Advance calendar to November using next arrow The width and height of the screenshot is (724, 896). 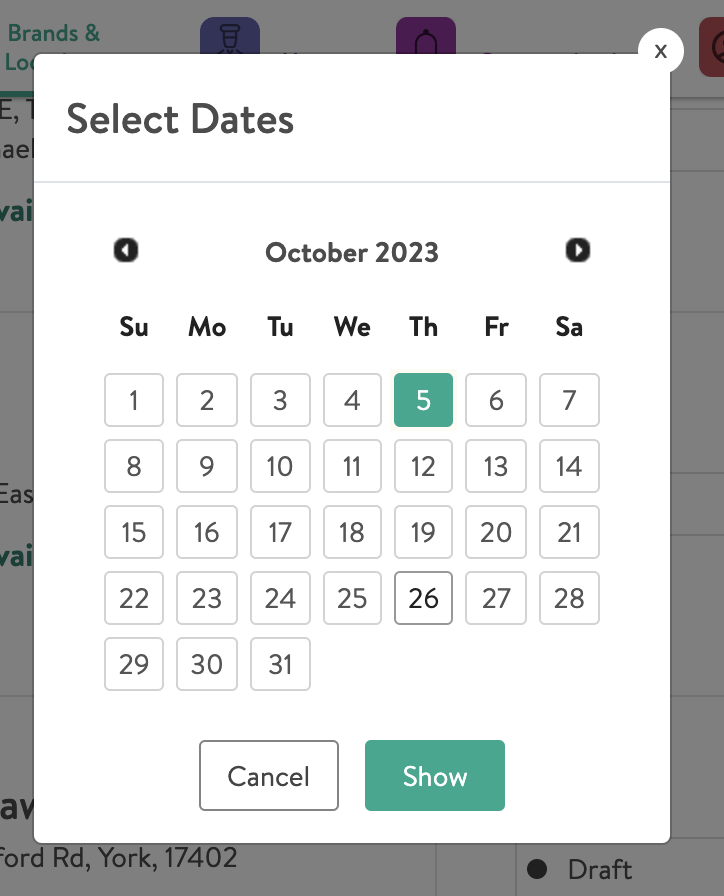click(577, 251)
